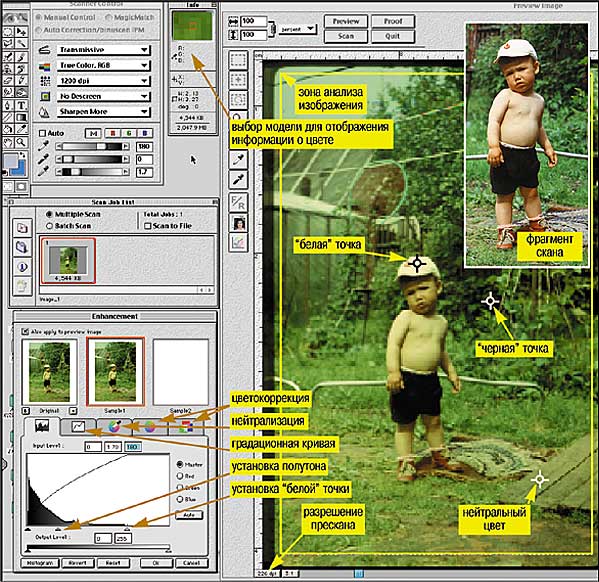
Task: Select the magnifier Zoom tool in toolbox
Action: (x=21, y=143)
